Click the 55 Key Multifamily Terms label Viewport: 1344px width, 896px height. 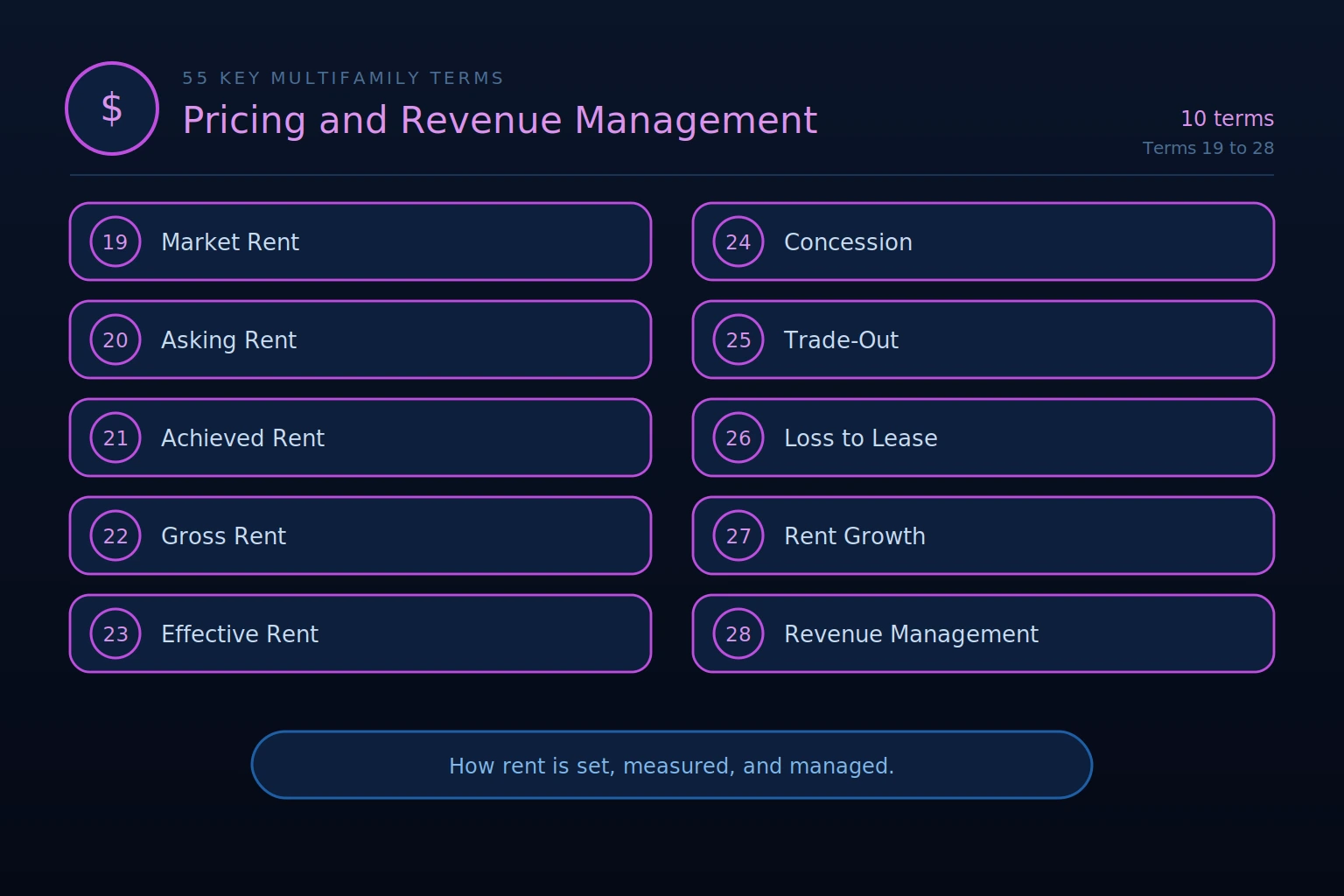pos(343,79)
